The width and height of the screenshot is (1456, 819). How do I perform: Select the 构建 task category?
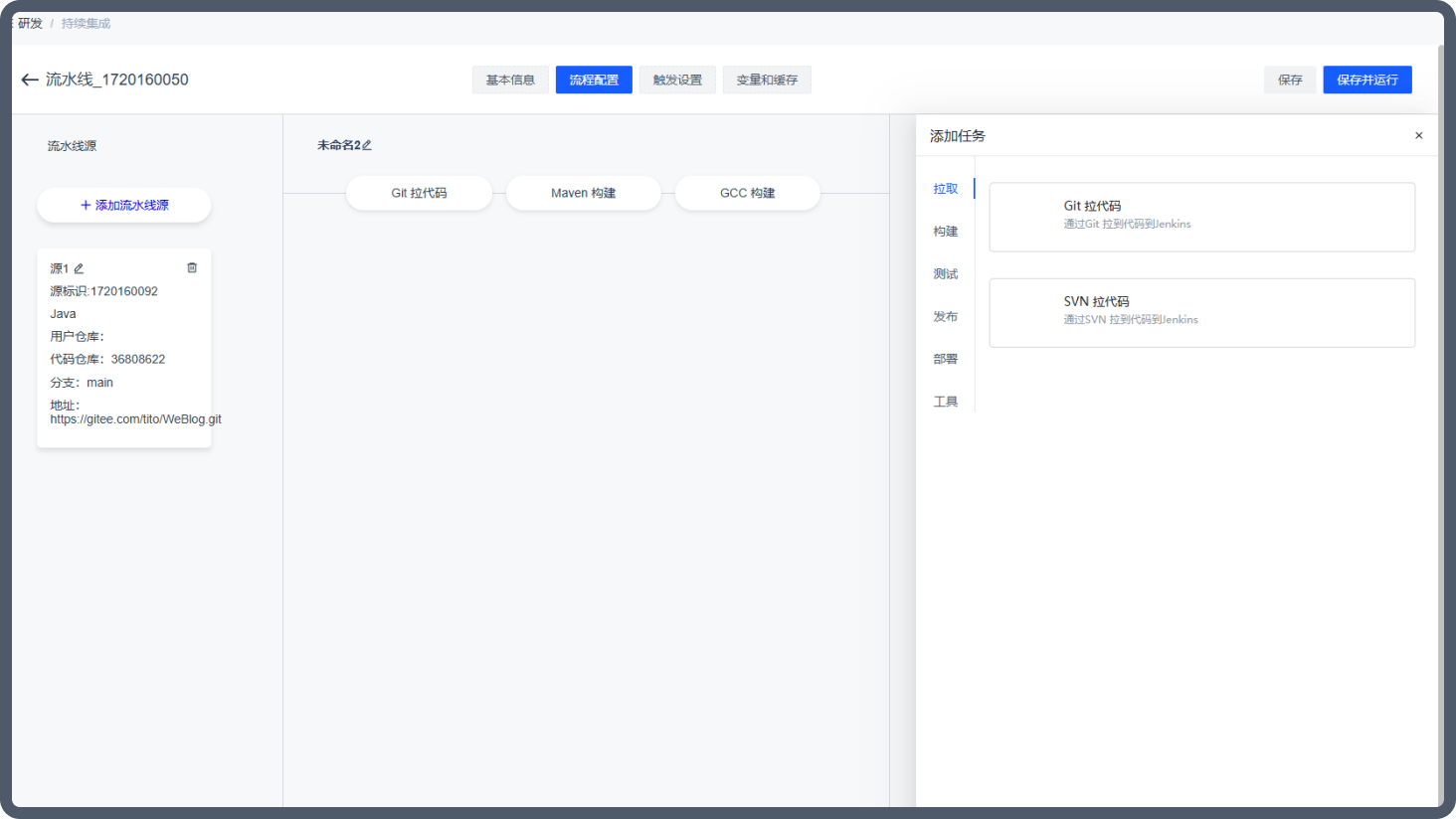(x=946, y=232)
